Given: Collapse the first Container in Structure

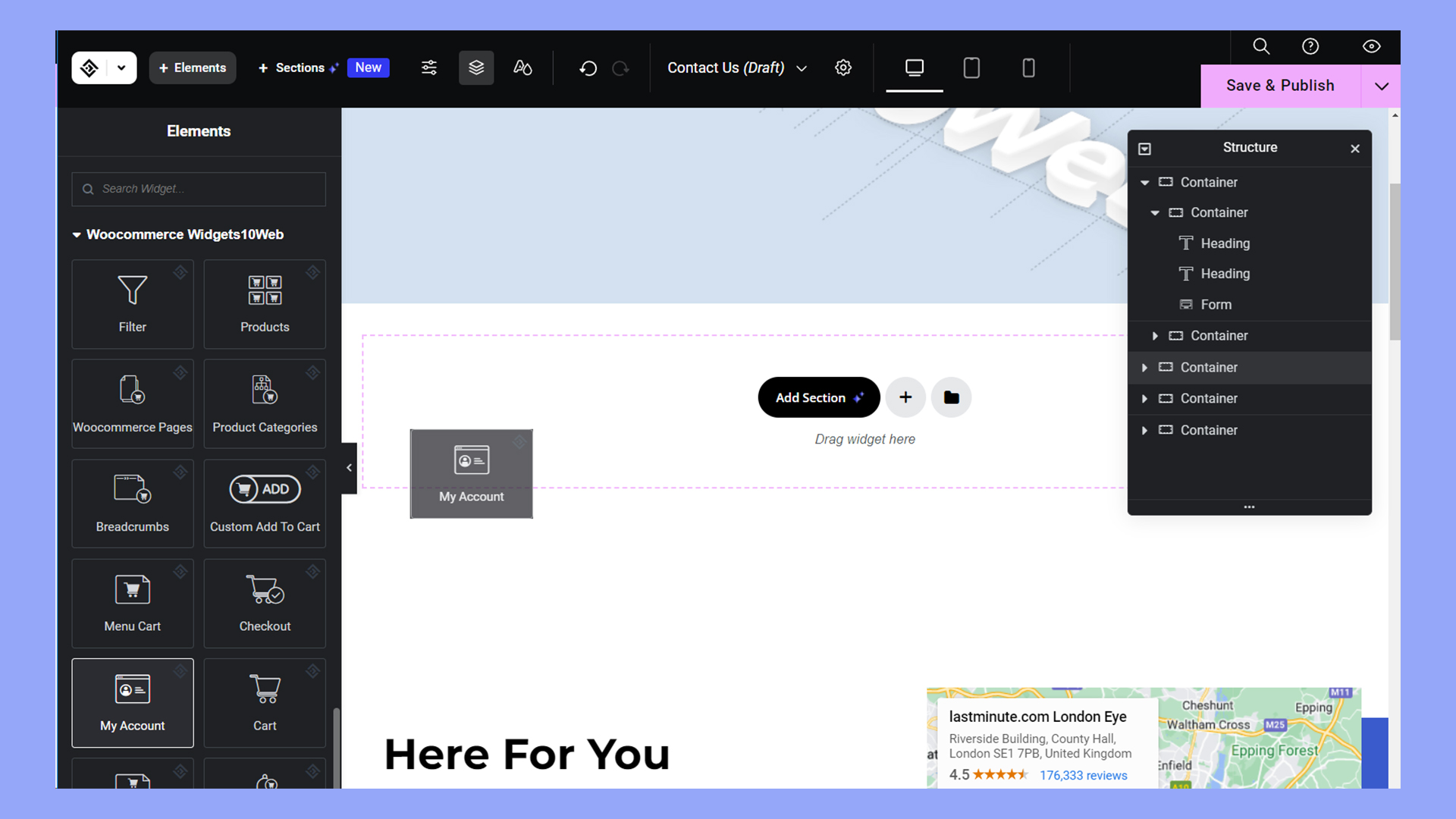Looking at the screenshot, I should point(1145,182).
